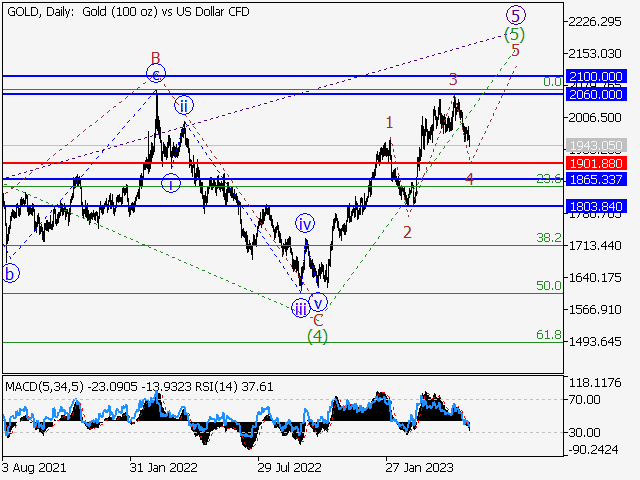Click the circled blue wave label b
This screenshot has height=480, width=640.
tap(11, 273)
